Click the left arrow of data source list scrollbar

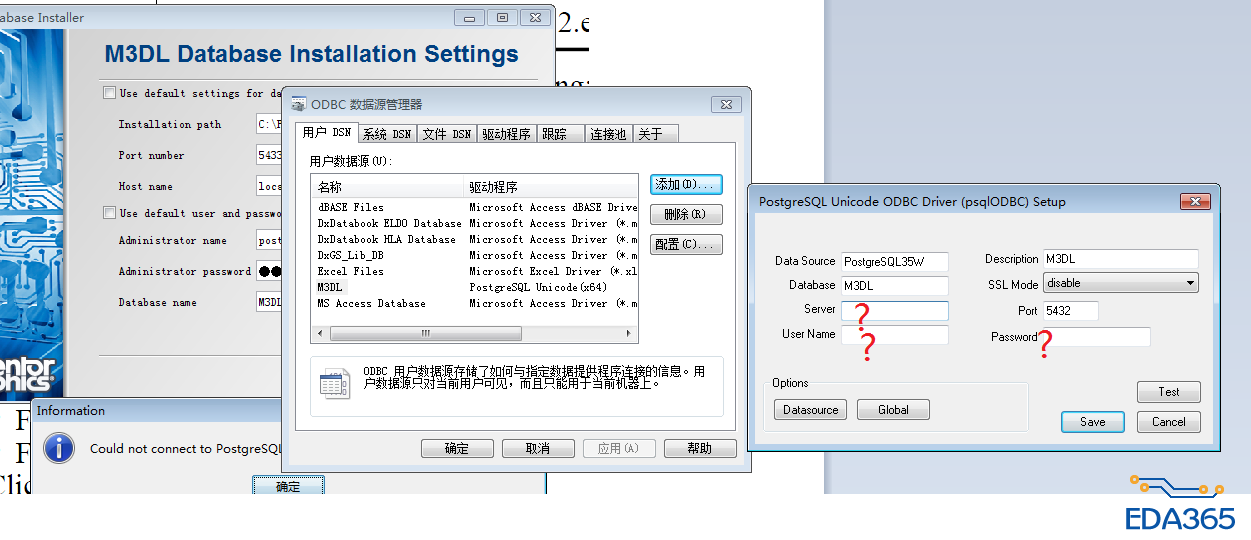[x=321, y=333]
